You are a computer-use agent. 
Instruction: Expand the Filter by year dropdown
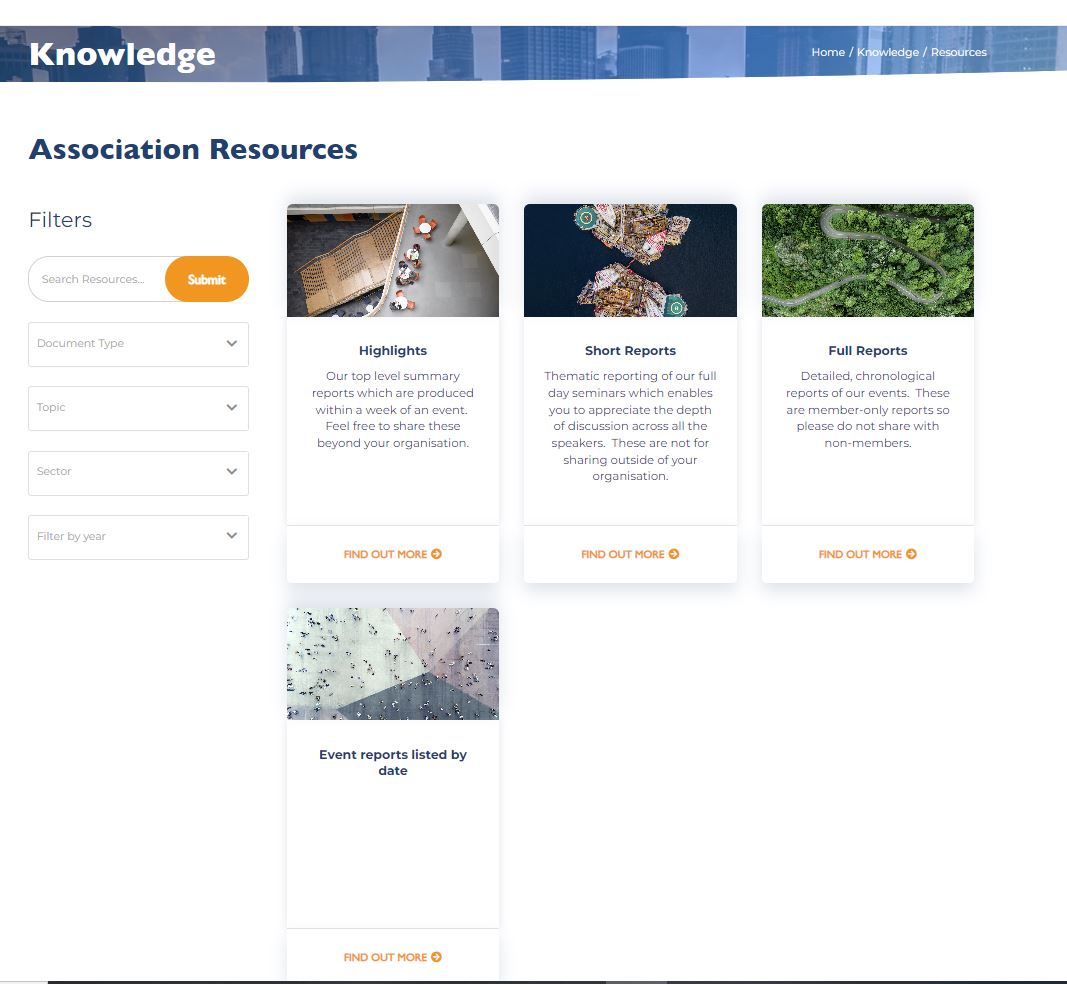(138, 537)
